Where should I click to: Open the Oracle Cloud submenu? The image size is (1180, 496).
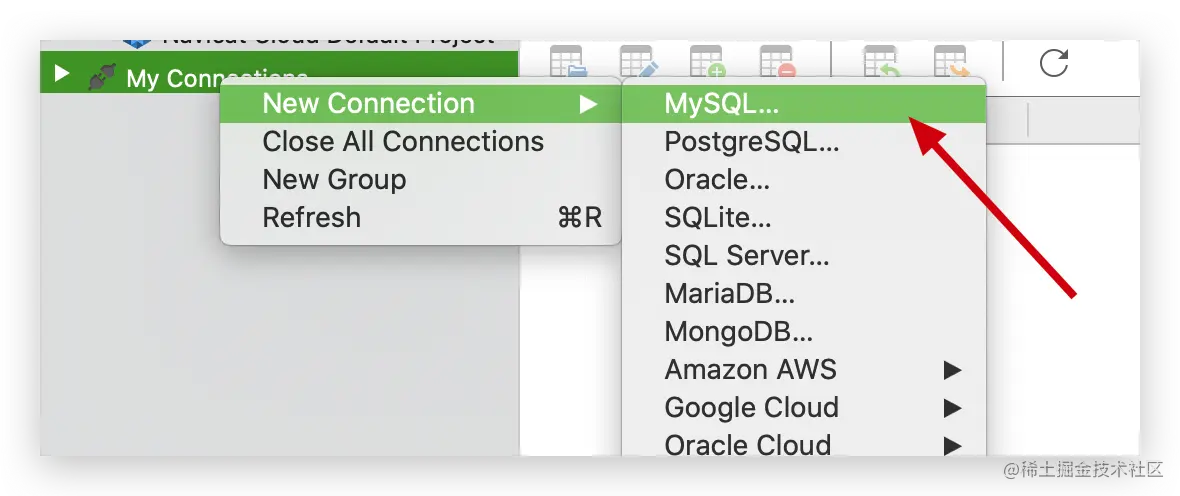[804, 443]
